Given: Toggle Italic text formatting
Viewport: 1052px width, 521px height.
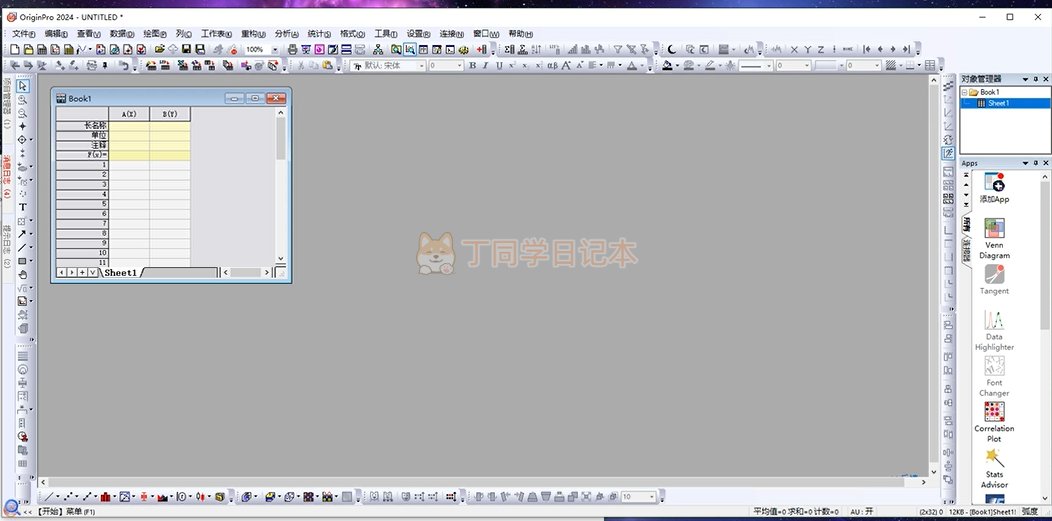Looking at the screenshot, I should pos(486,66).
